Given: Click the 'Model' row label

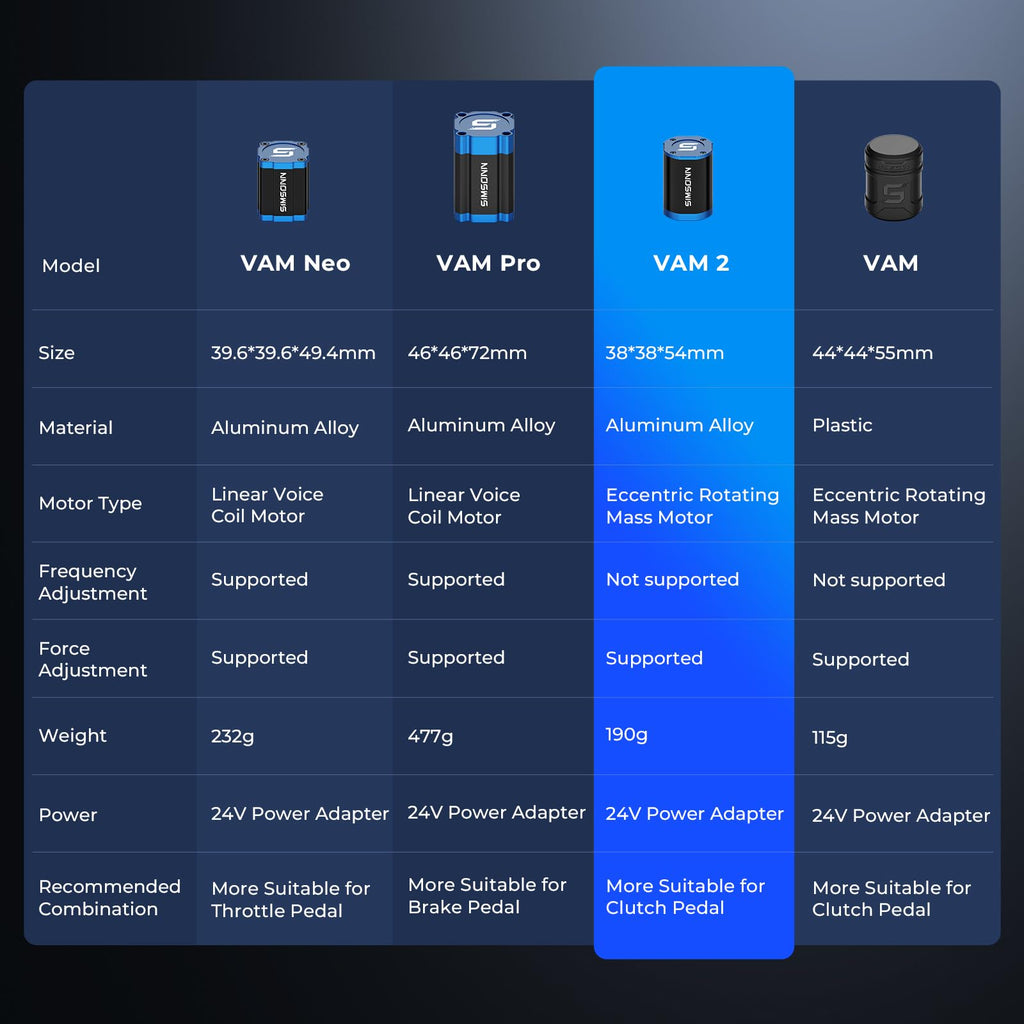Looking at the screenshot, I should pyautogui.click(x=71, y=266).
